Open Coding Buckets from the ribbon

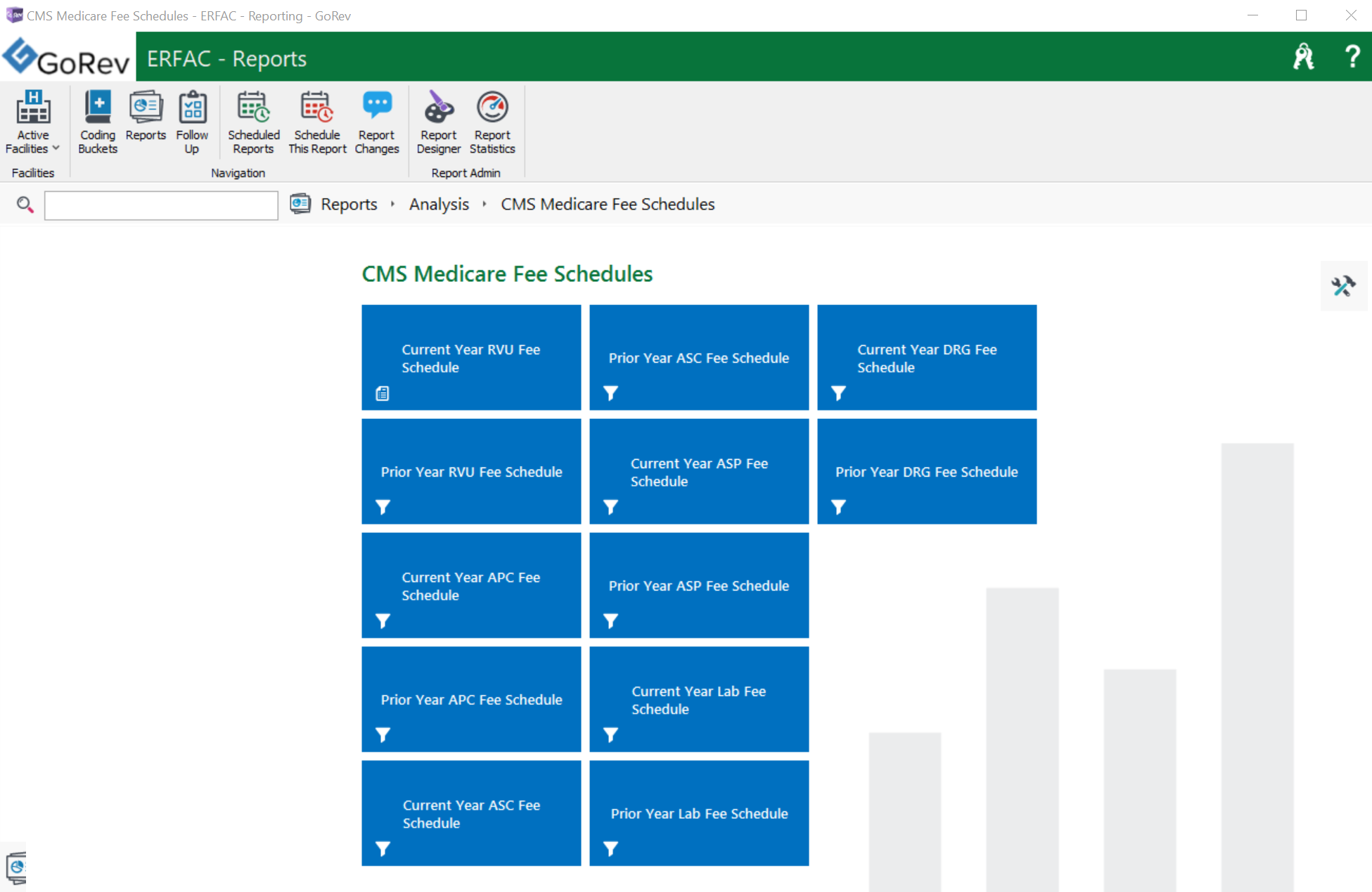coord(98,122)
